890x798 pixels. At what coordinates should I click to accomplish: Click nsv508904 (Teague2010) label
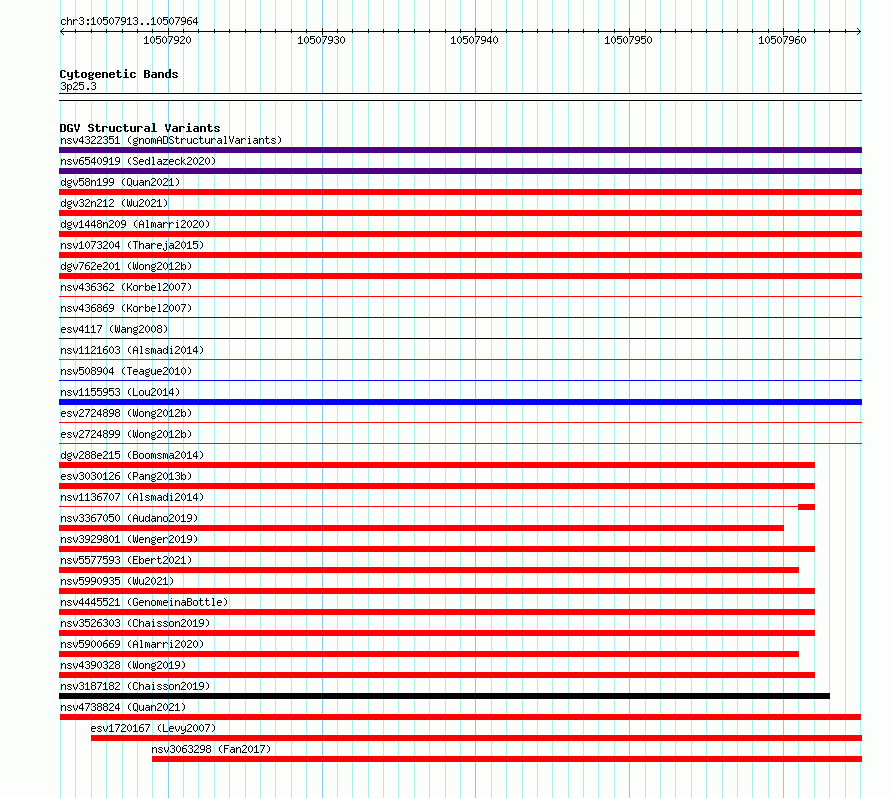coord(126,371)
